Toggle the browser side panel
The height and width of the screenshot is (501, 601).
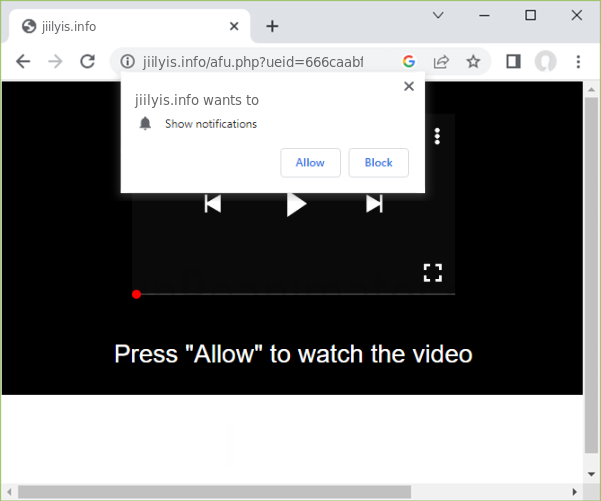tap(513, 61)
